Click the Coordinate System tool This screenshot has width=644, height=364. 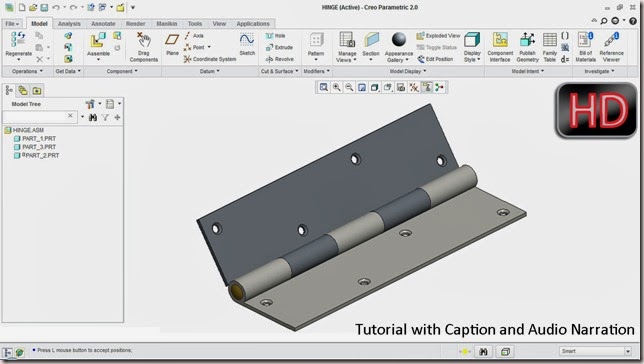click(x=210, y=59)
